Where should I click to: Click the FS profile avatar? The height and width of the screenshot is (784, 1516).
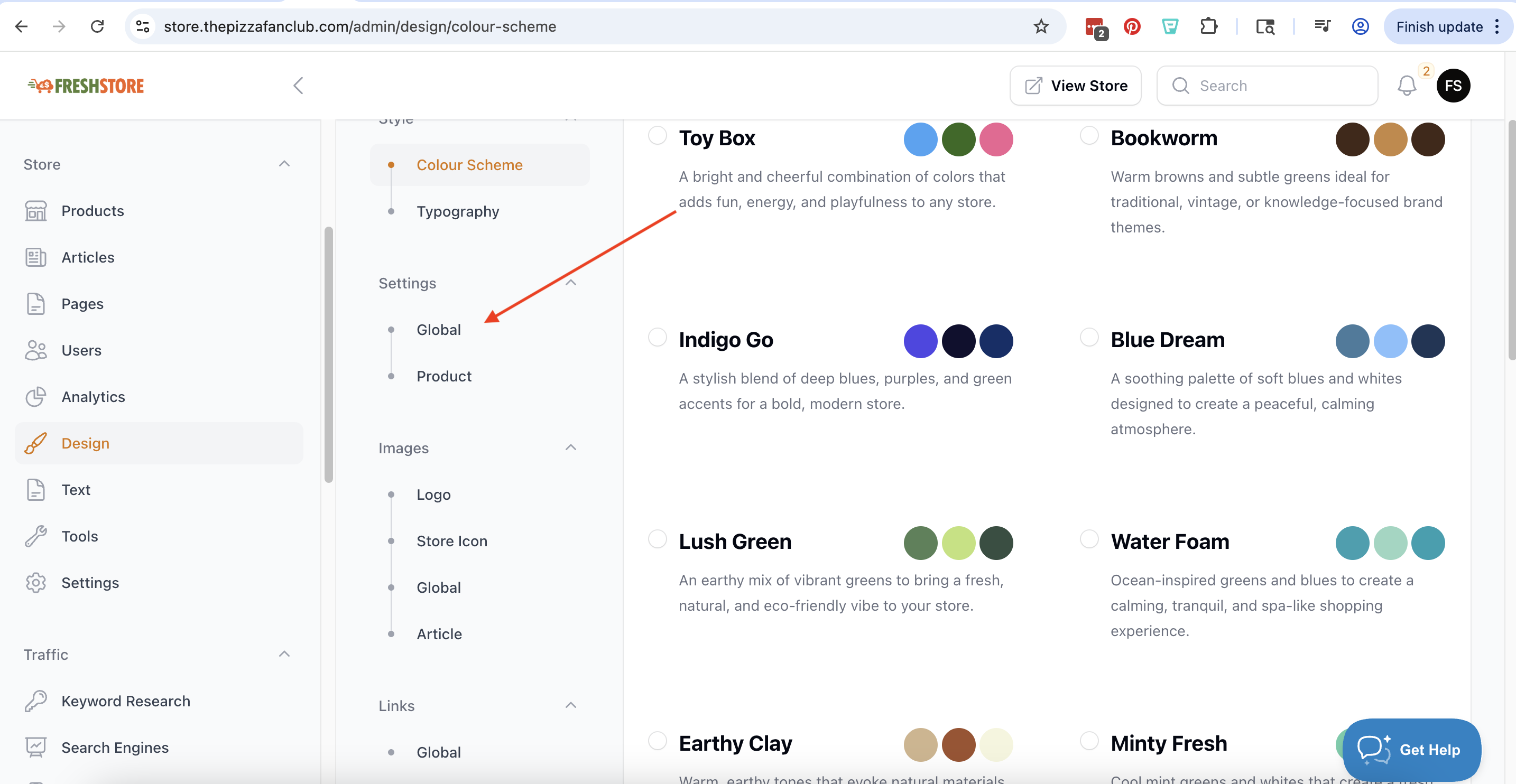(x=1453, y=86)
